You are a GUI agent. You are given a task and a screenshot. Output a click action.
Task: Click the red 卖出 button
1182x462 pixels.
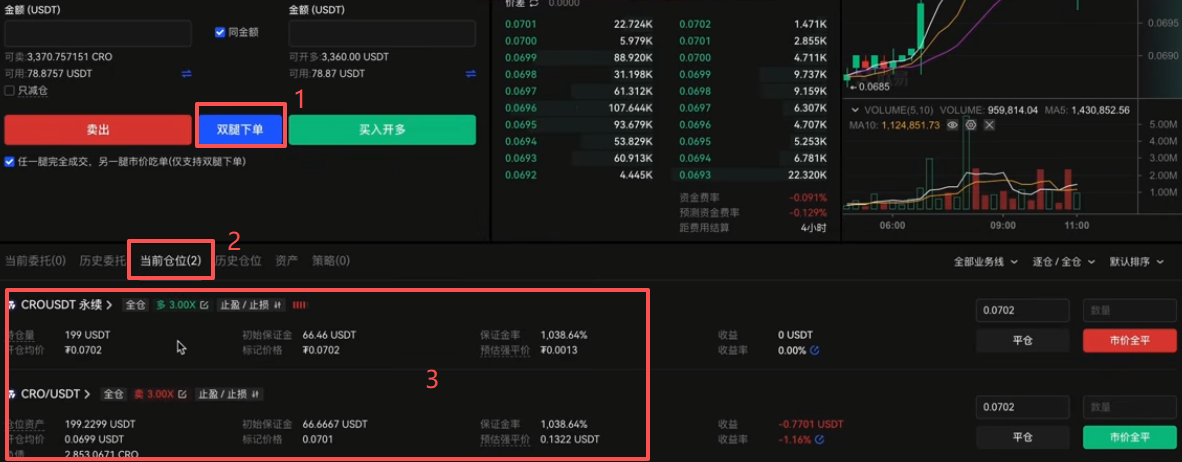(98, 130)
